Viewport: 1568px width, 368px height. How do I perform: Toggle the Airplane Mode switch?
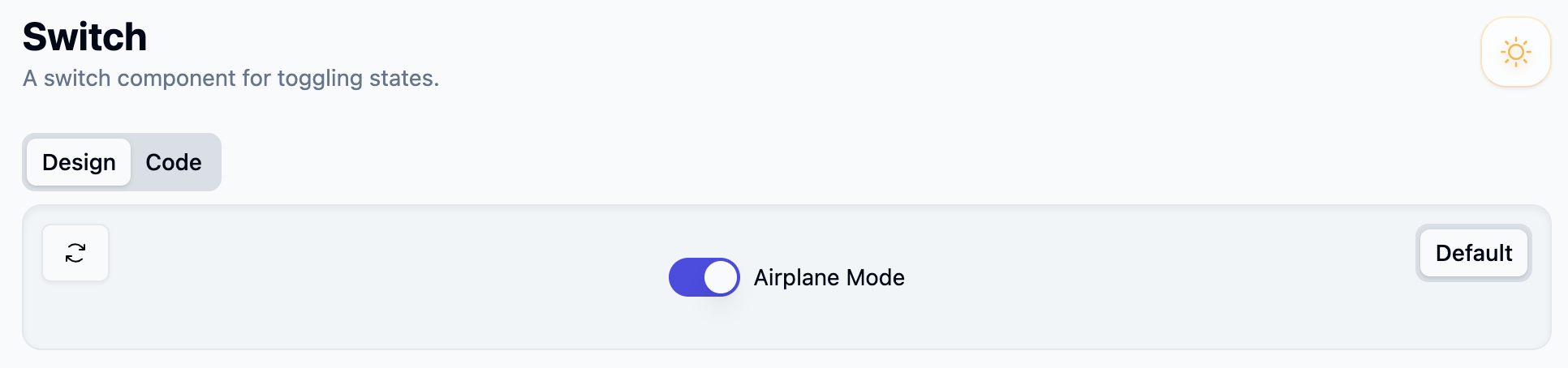pyautogui.click(x=704, y=277)
